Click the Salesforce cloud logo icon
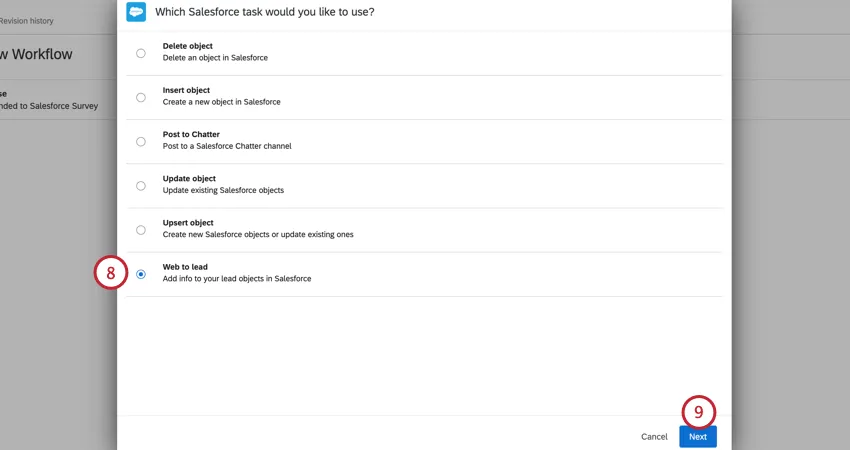Viewport: 850px width, 450px height. point(136,12)
